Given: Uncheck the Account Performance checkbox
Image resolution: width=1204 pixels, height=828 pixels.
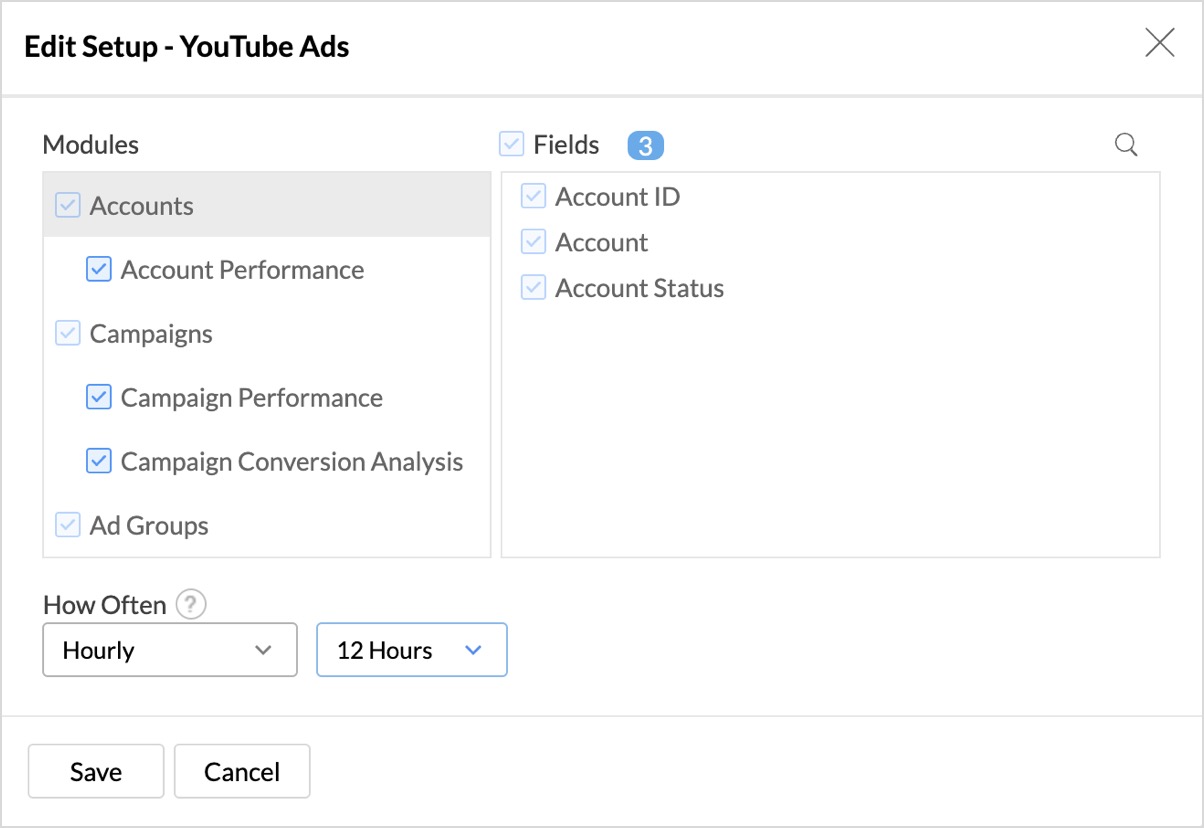Looking at the screenshot, I should 98,269.
